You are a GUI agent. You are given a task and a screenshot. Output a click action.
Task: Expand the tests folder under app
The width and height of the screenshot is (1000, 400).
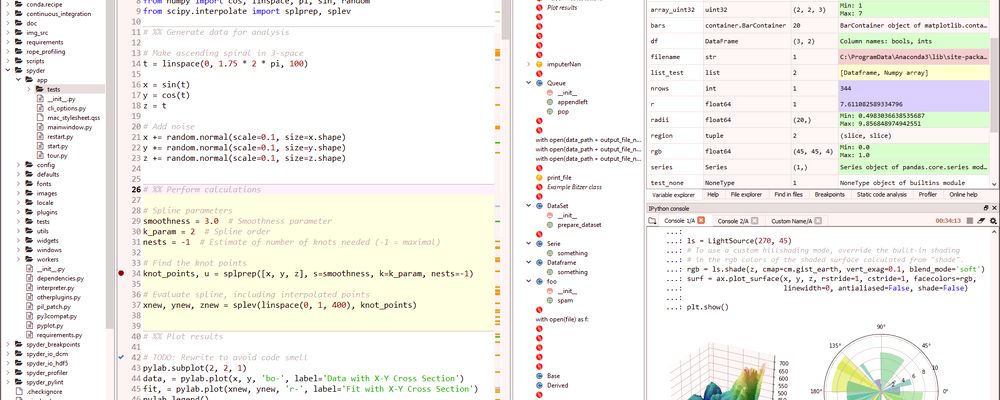point(29,89)
